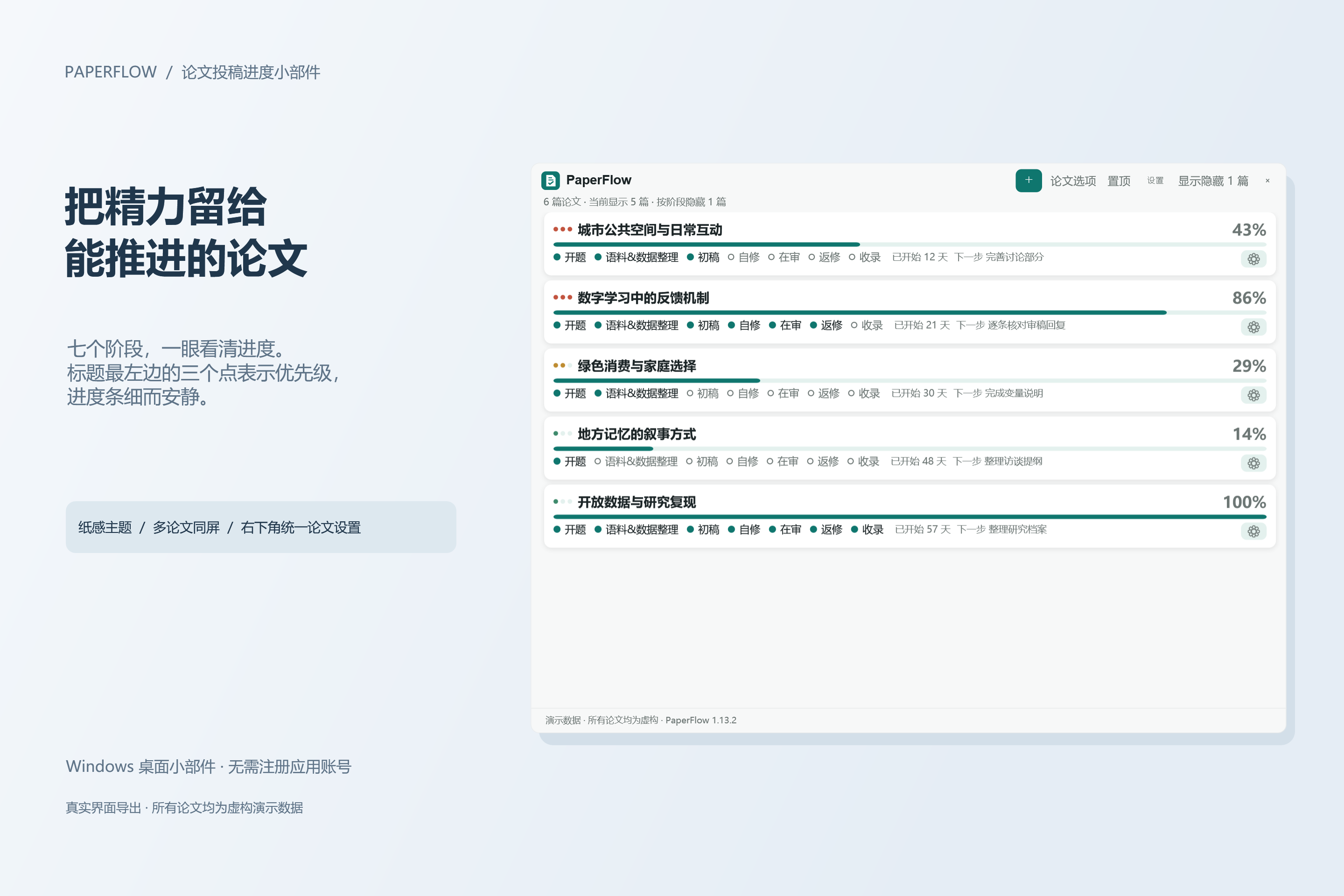This screenshot has width=1344, height=896.
Task: Click 显示隐藏 1 篇
Action: coord(1212,181)
